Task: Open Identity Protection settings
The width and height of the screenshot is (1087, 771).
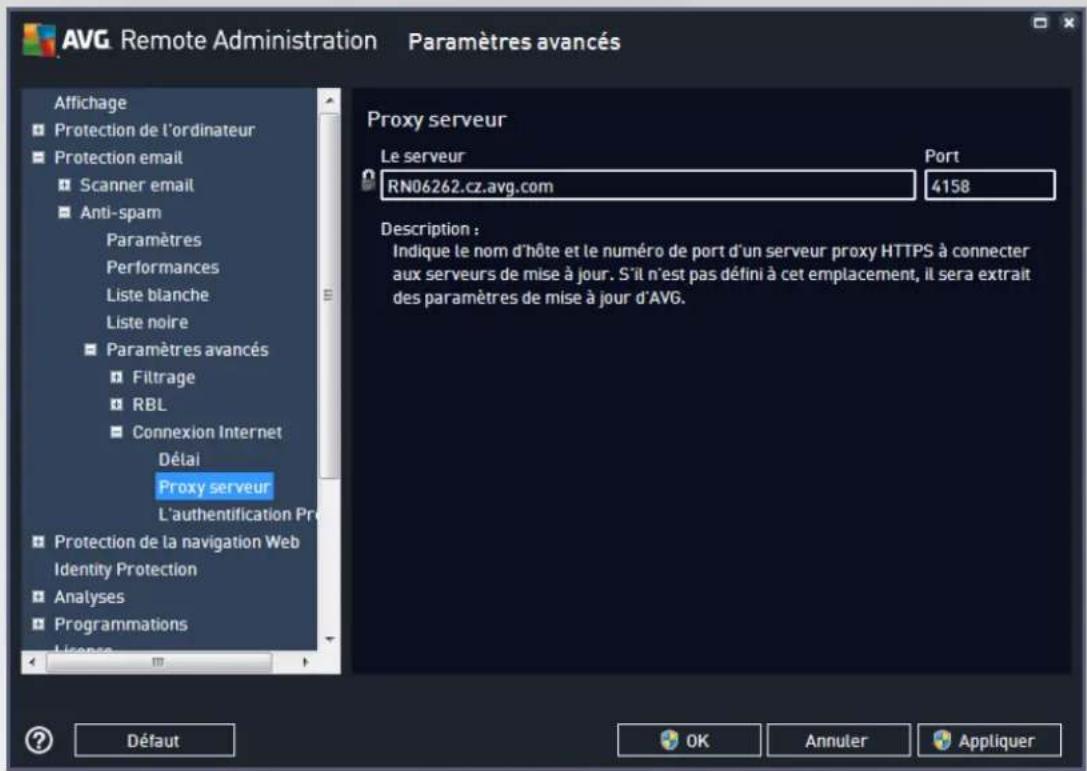Action: coord(125,569)
